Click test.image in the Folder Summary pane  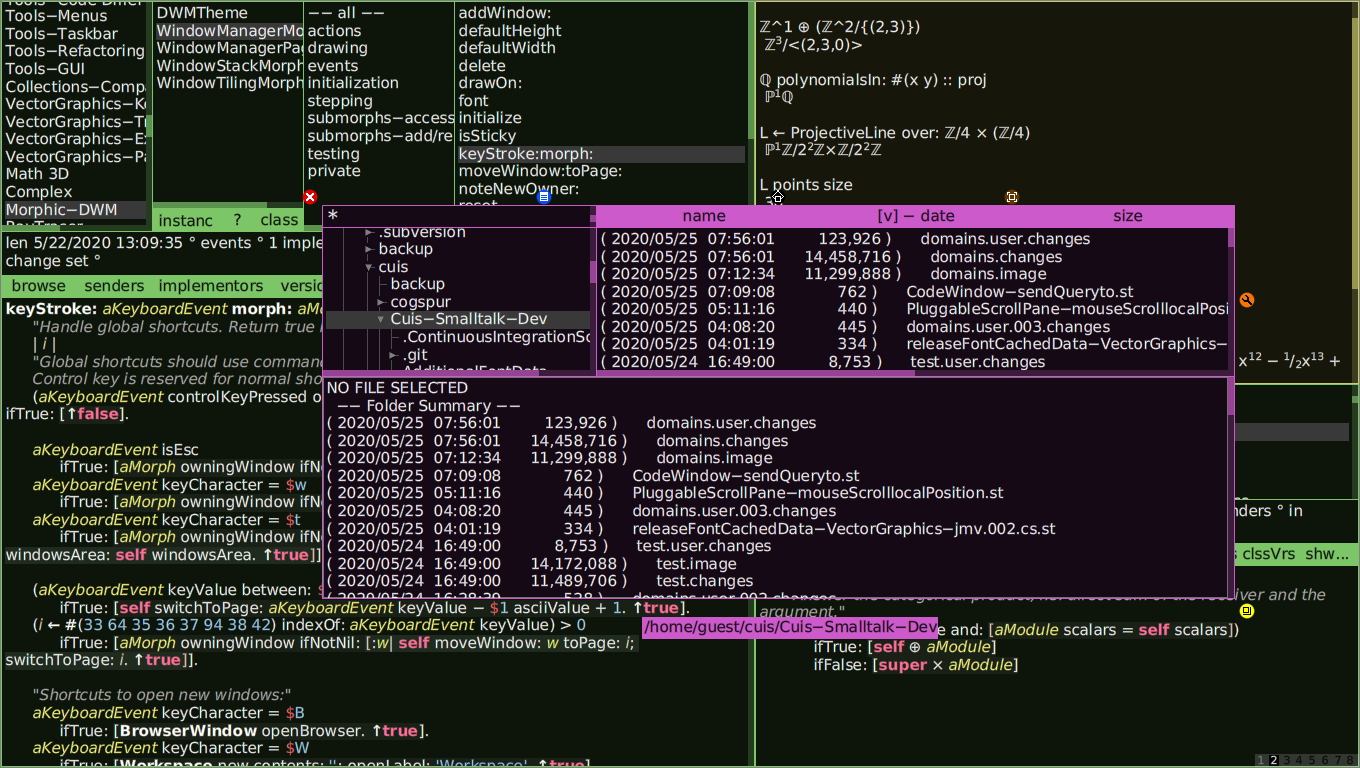pos(696,564)
